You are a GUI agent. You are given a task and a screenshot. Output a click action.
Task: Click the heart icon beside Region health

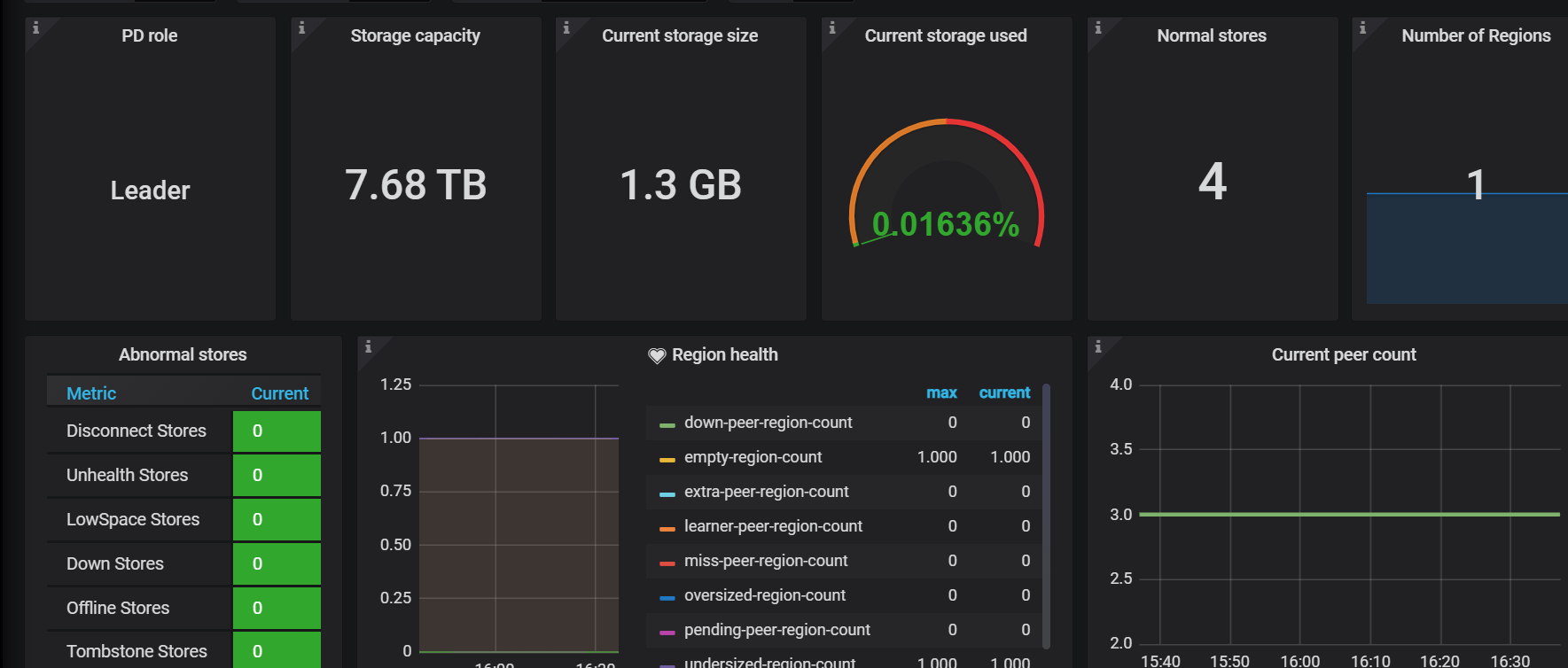(657, 355)
